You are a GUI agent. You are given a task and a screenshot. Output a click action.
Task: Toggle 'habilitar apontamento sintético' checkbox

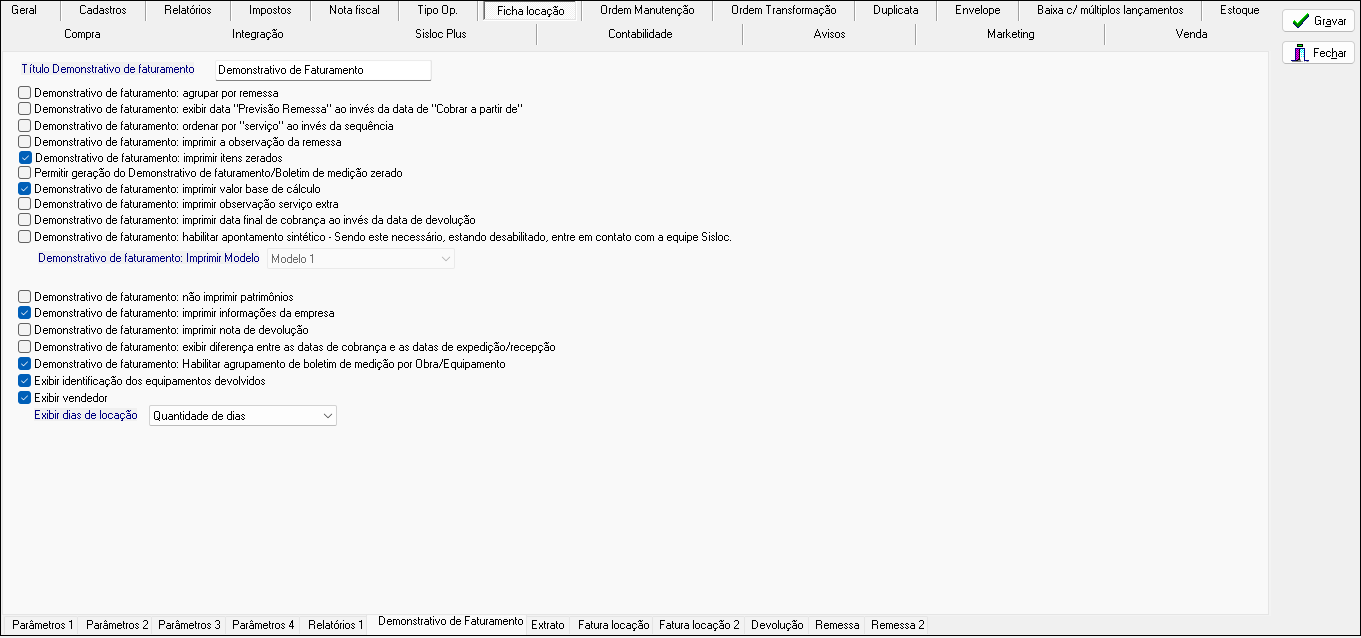pyautogui.click(x=25, y=237)
